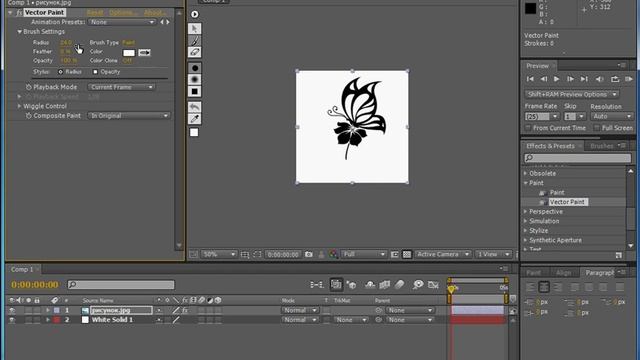Open the Frame Rate dropdown
The image size is (640, 360).
(542, 117)
